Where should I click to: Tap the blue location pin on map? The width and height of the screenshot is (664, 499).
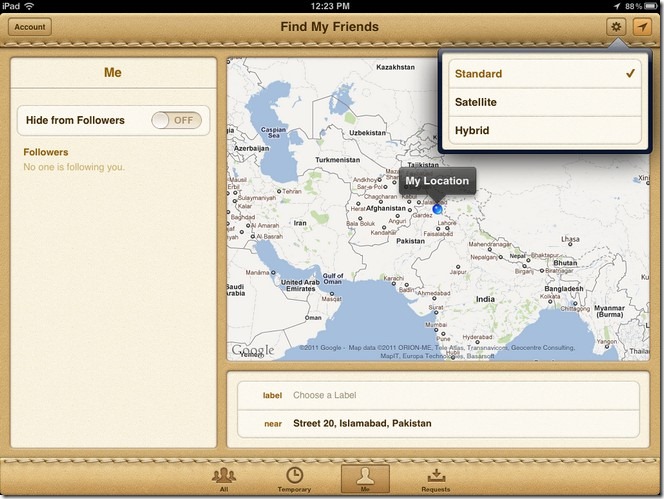coord(437,208)
